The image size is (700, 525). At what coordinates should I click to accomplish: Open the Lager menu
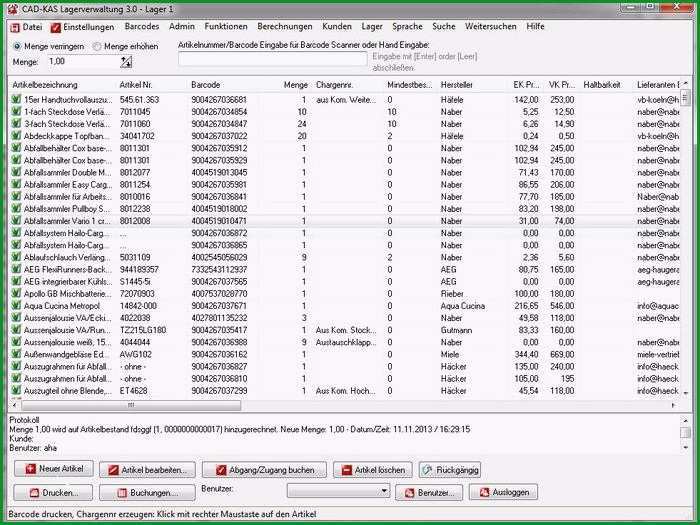point(372,27)
